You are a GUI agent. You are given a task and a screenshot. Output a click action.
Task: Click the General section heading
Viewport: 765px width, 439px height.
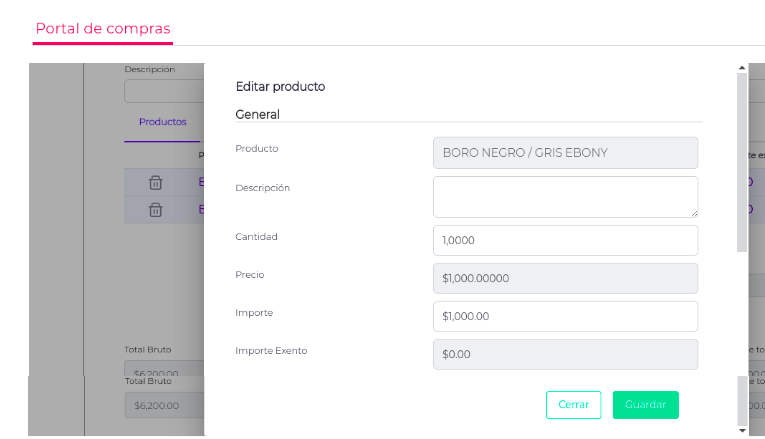[257, 114]
